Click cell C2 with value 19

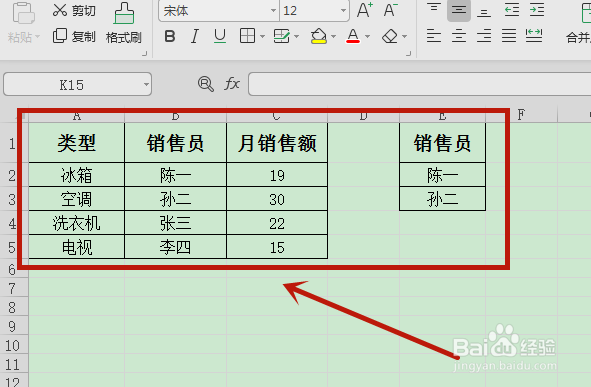(277, 175)
